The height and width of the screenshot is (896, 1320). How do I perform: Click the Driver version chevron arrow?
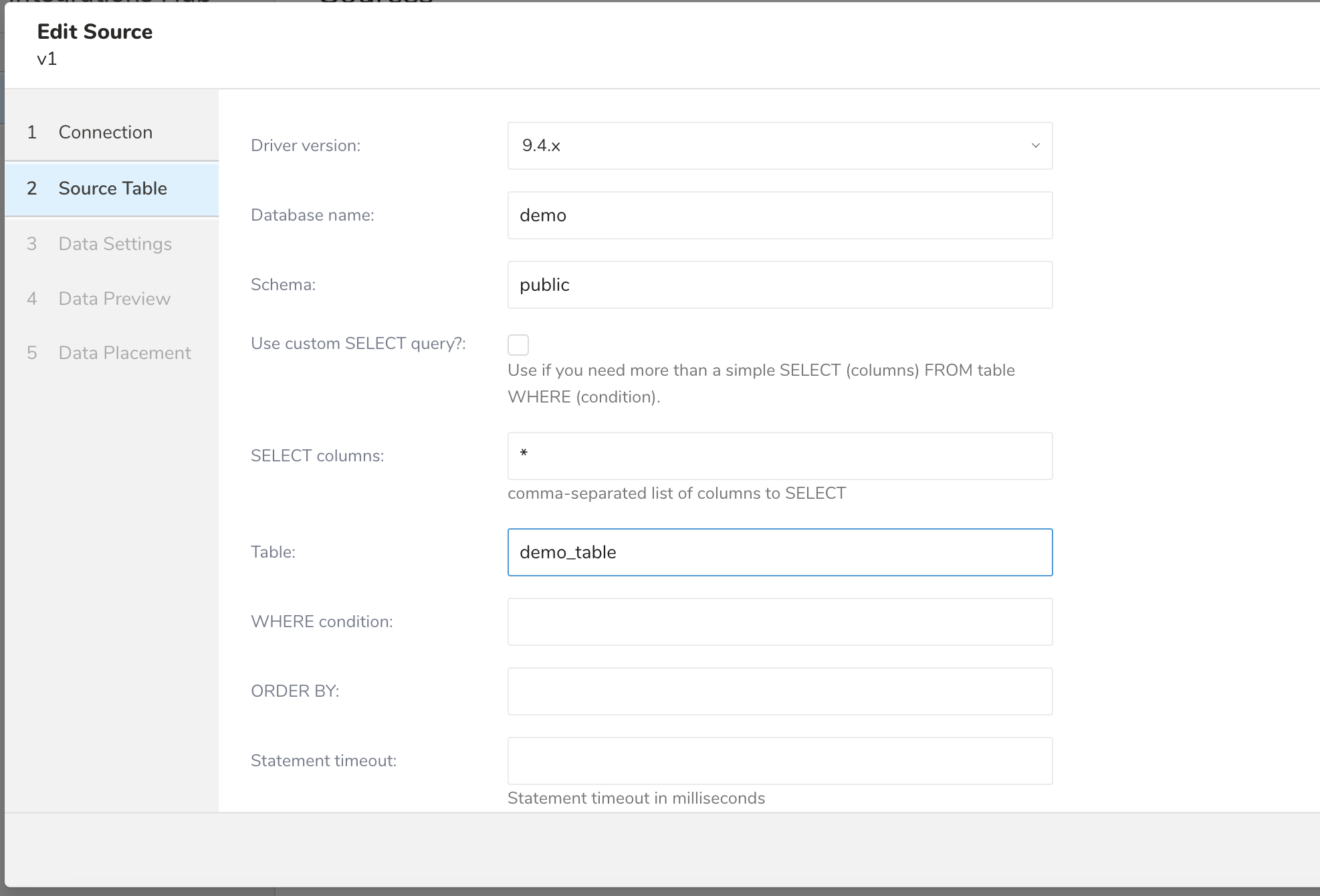(1035, 146)
